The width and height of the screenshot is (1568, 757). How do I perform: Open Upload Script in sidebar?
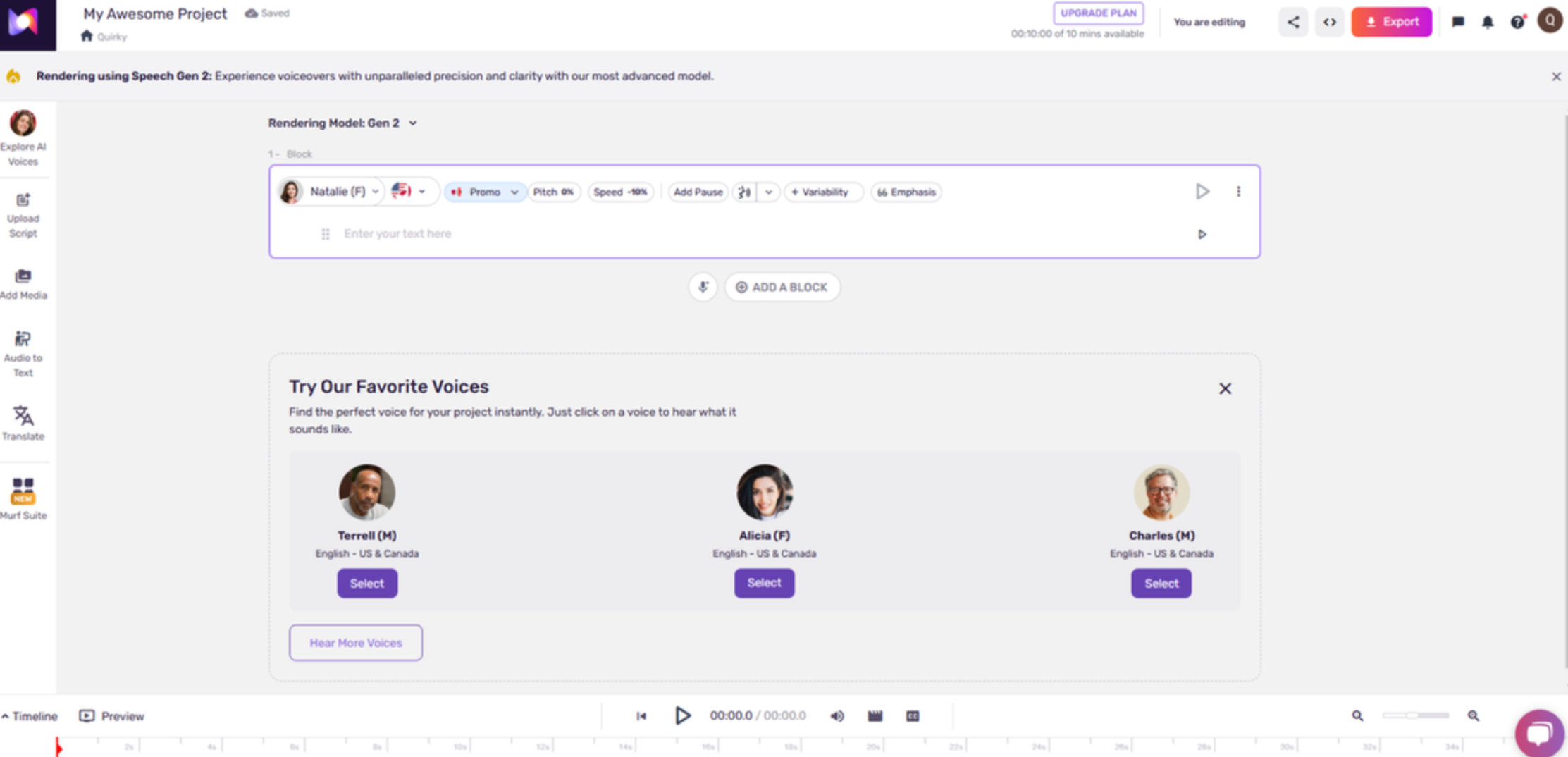(23, 216)
